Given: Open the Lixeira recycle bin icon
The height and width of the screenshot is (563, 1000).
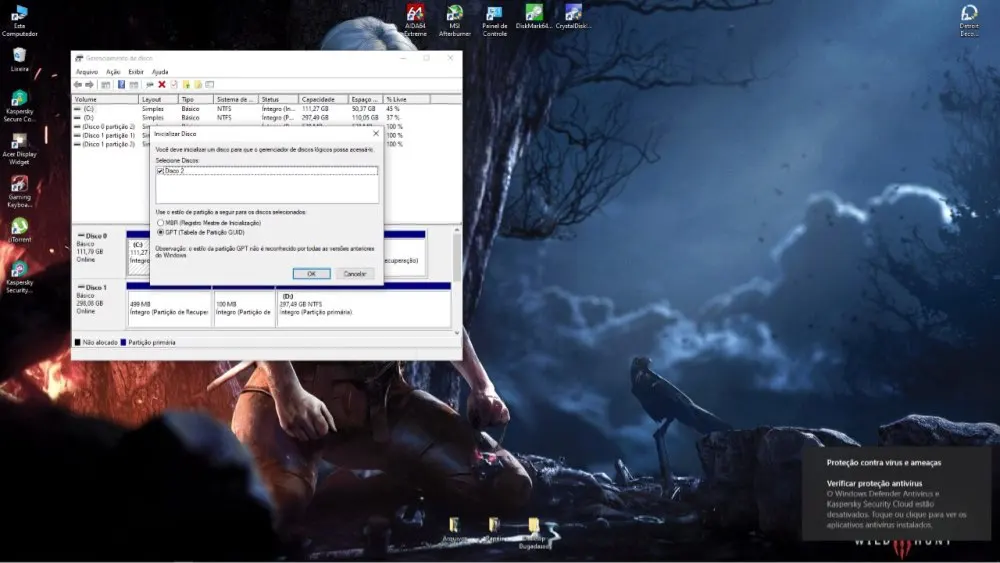Looking at the screenshot, I should click(19, 61).
